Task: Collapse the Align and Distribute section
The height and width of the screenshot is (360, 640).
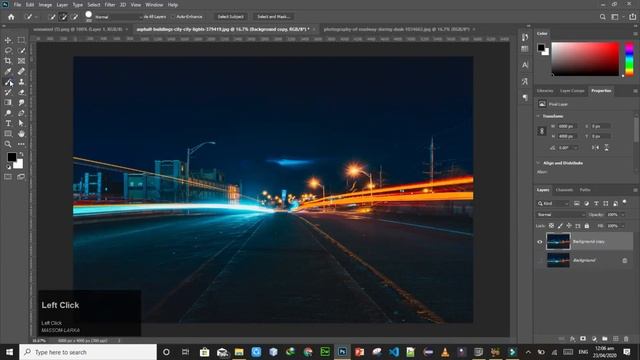Action: tap(538, 163)
